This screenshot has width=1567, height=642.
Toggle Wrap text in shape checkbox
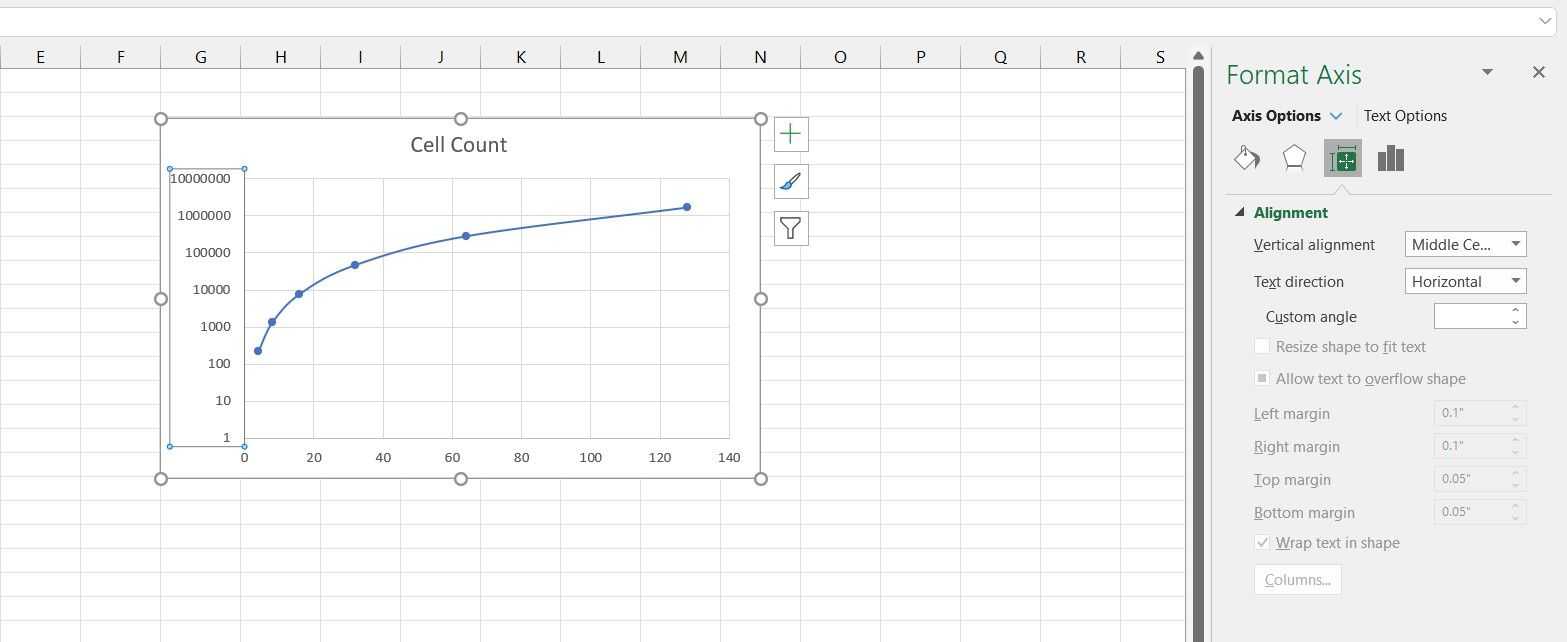pos(1262,543)
